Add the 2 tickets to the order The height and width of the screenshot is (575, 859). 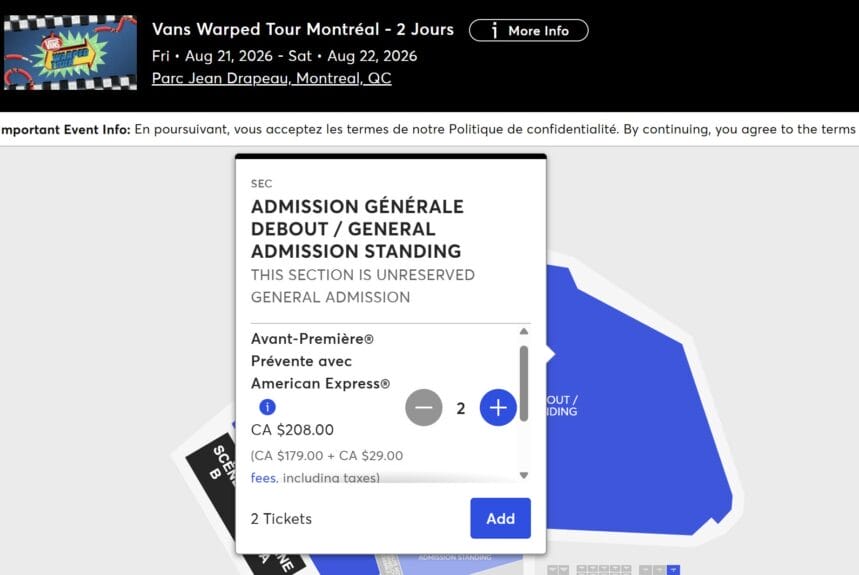[x=500, y=518]
